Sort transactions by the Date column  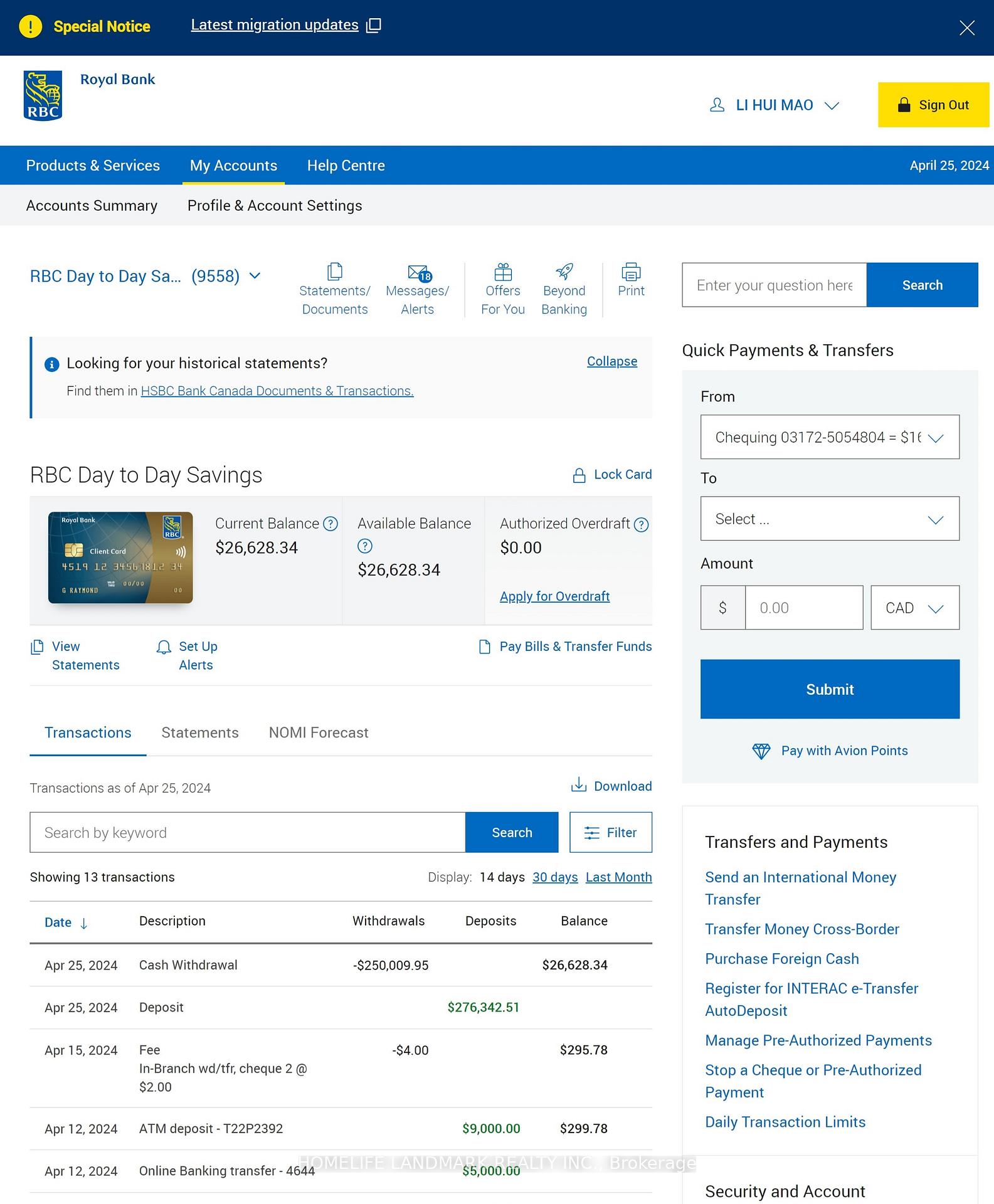[x=66, y=922]
